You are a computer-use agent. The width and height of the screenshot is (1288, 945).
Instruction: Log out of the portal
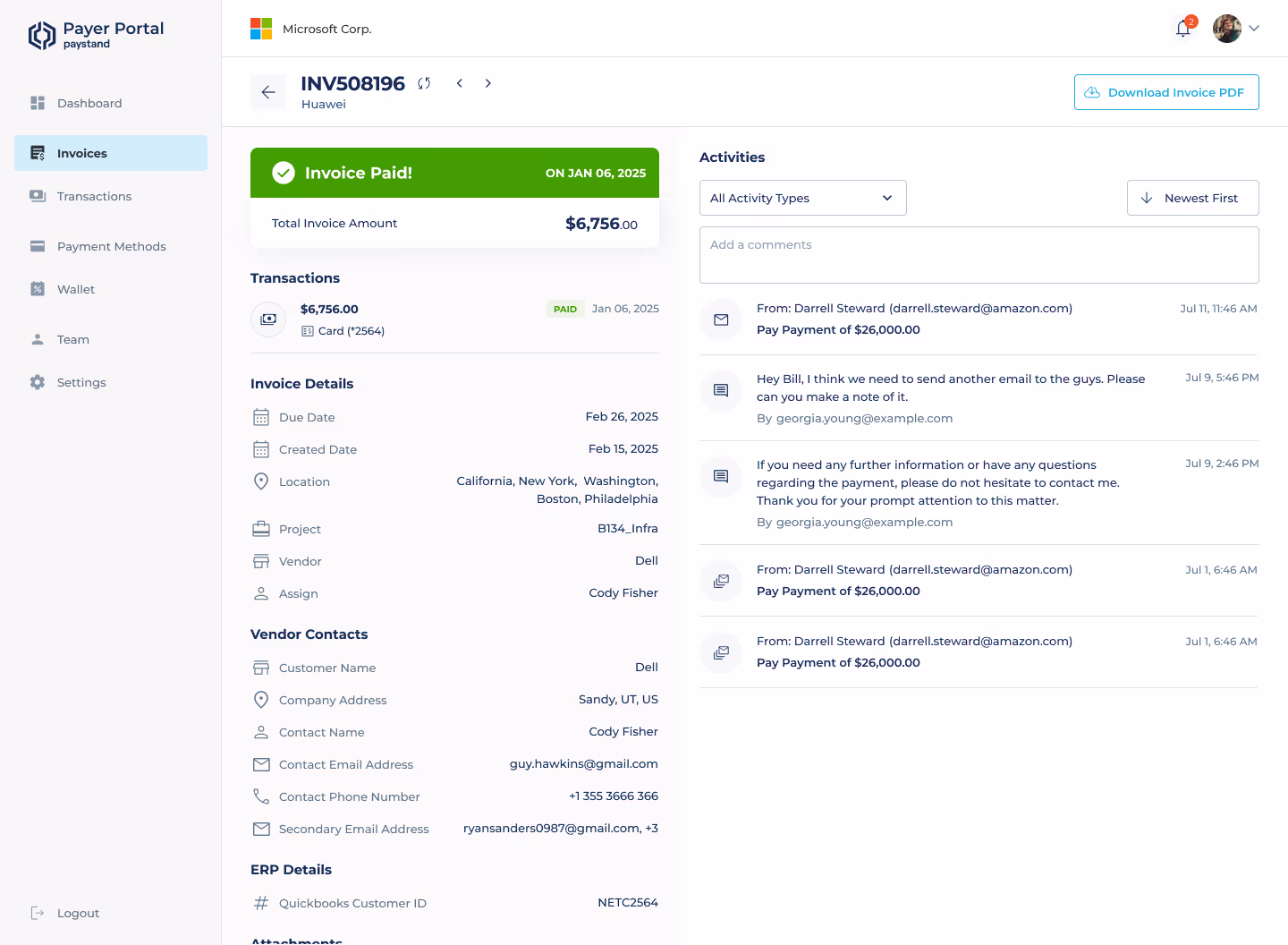coord(64,913)
